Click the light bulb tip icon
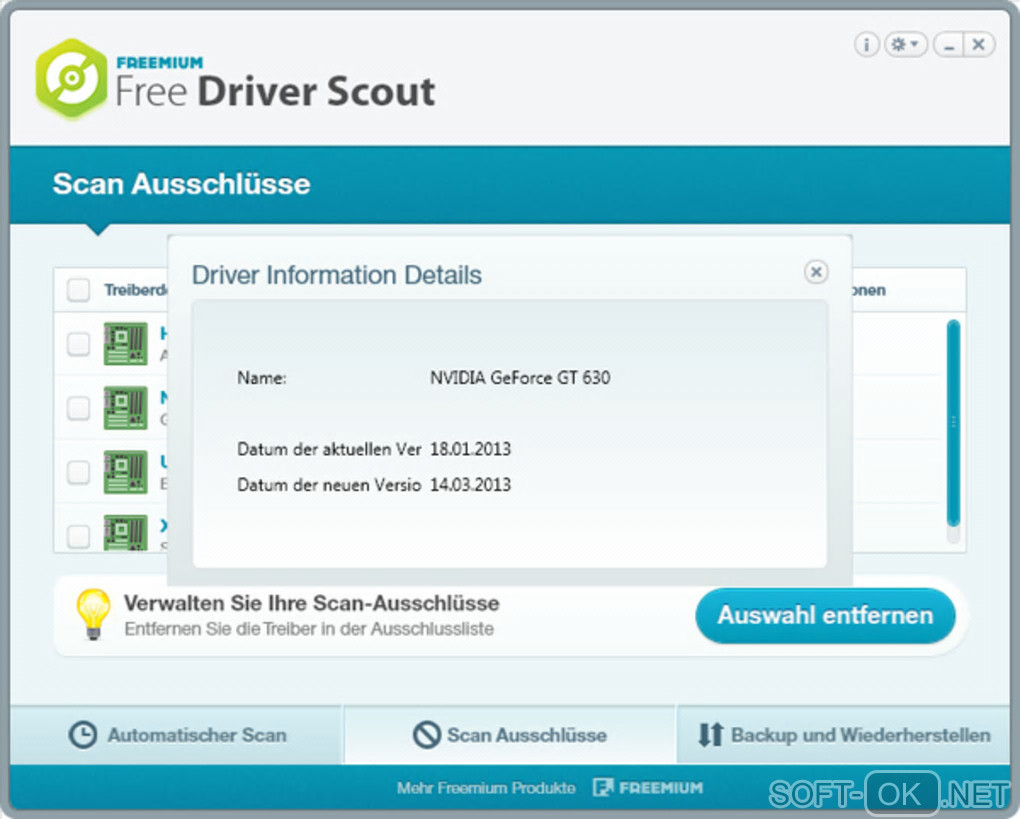The height and width of the screenshot is (819, 1020). 93,614
